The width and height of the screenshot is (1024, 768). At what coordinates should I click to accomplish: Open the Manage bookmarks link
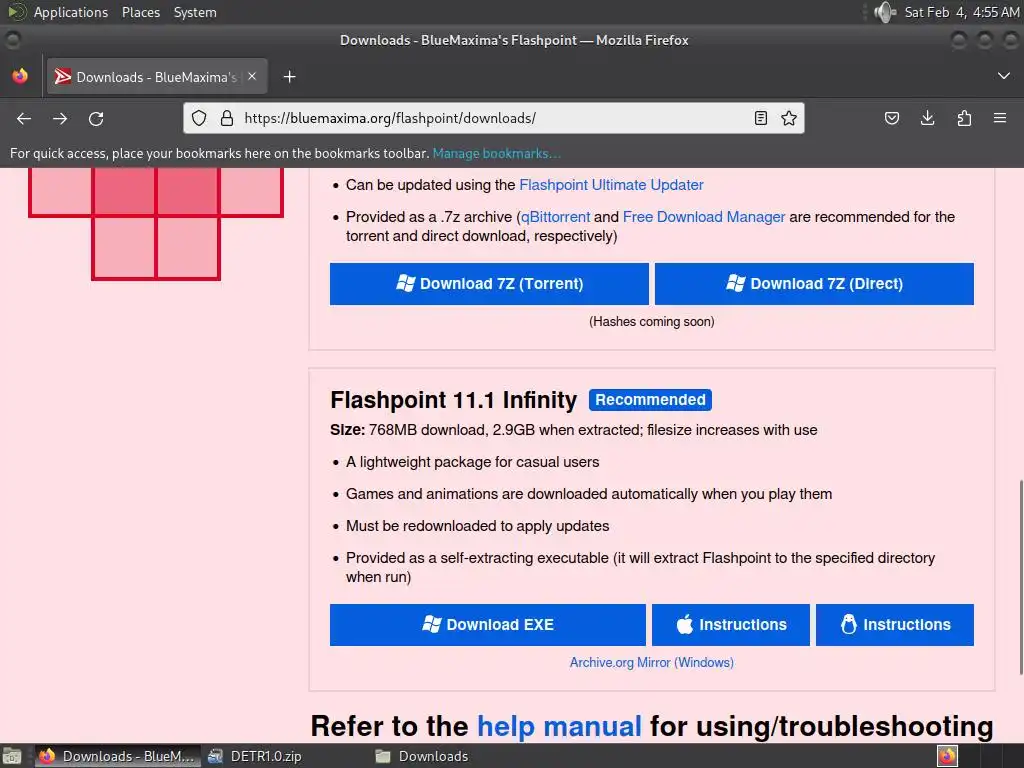pos(496,153)
